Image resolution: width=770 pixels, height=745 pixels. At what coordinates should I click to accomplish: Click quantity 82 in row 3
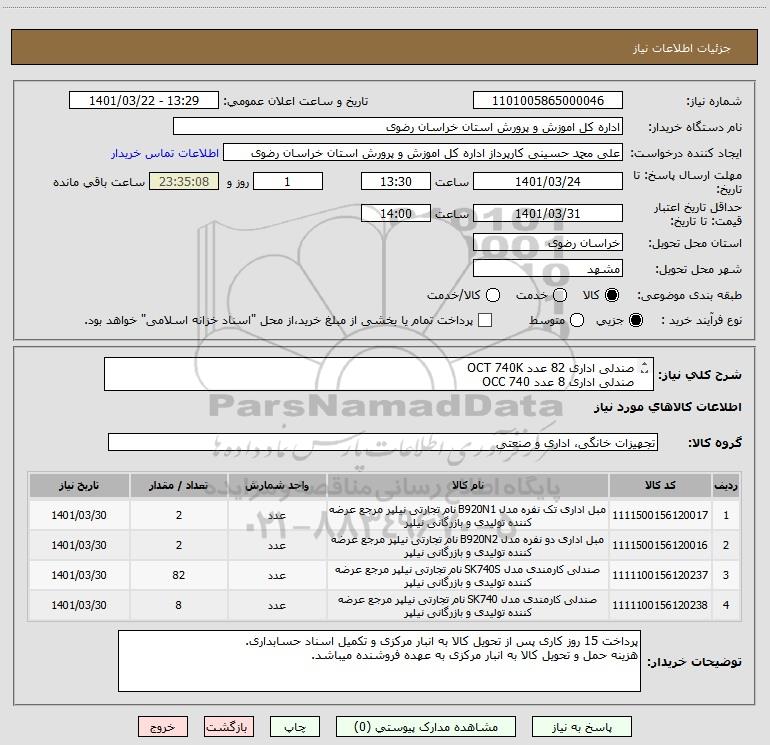point(178,575)
